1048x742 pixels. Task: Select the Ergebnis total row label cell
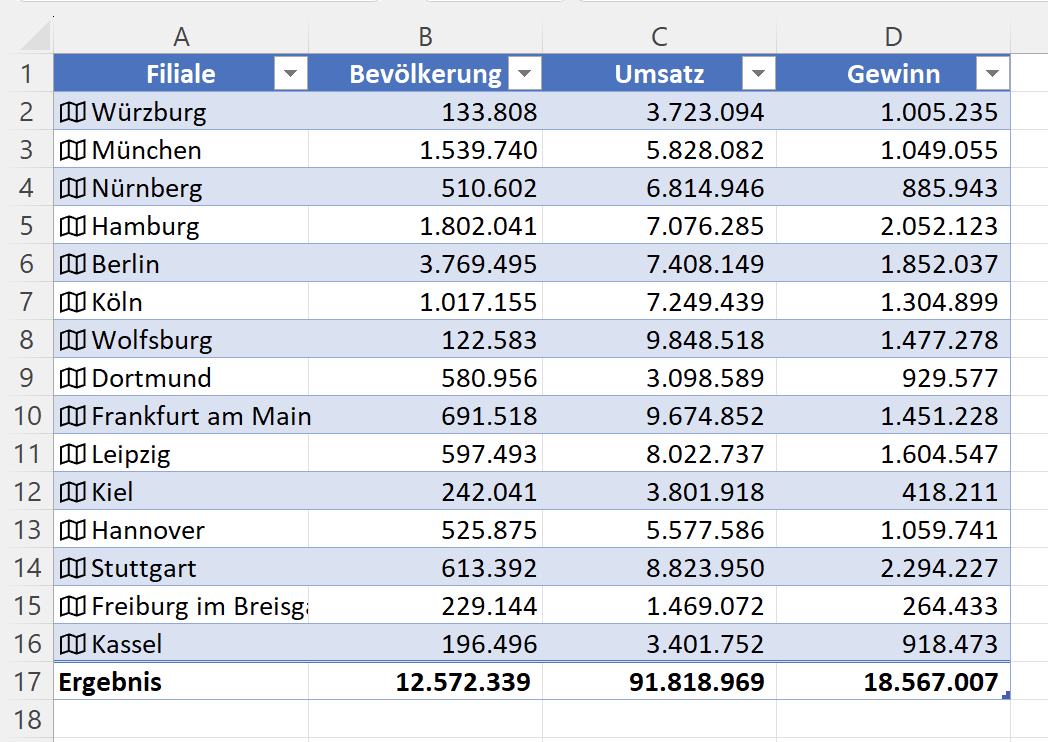tap(181, 682)
